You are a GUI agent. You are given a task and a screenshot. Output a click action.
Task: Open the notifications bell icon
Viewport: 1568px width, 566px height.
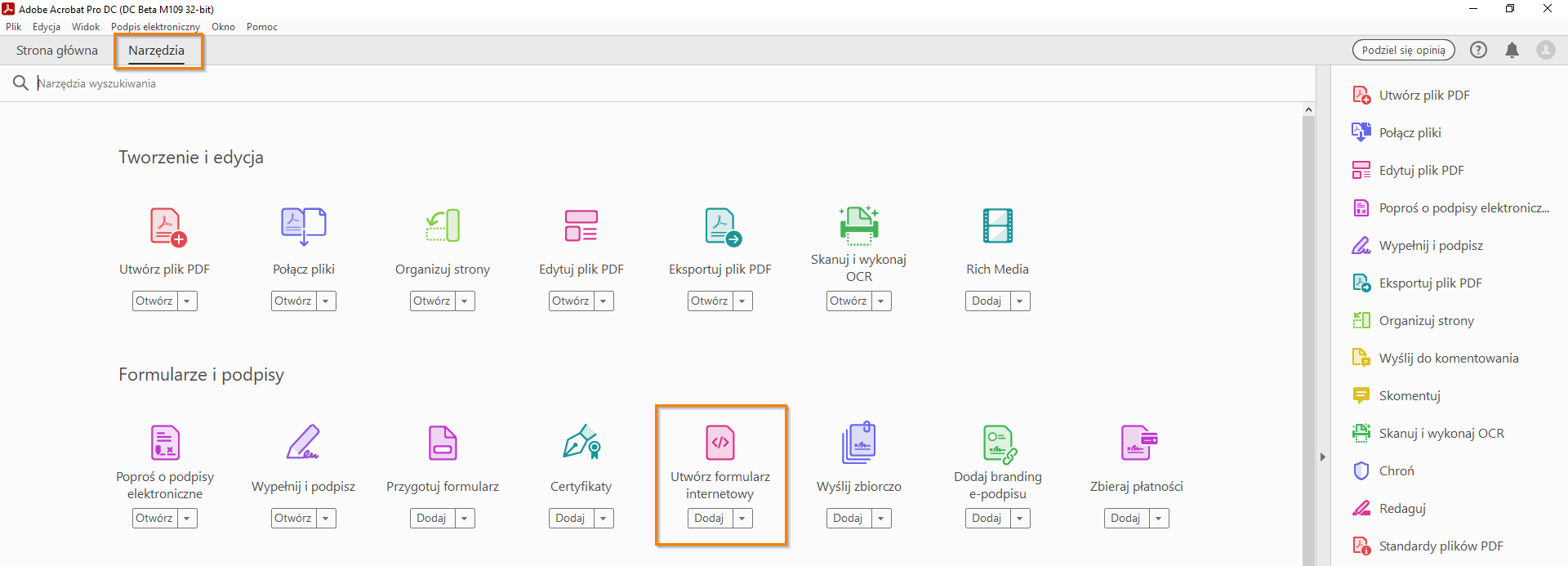1512,50
